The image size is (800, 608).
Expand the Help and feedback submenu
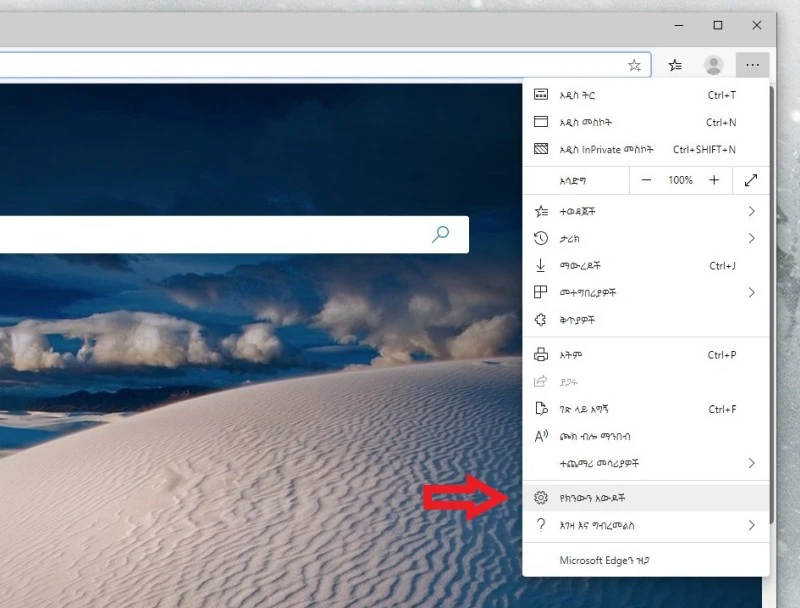pos(751,525)
